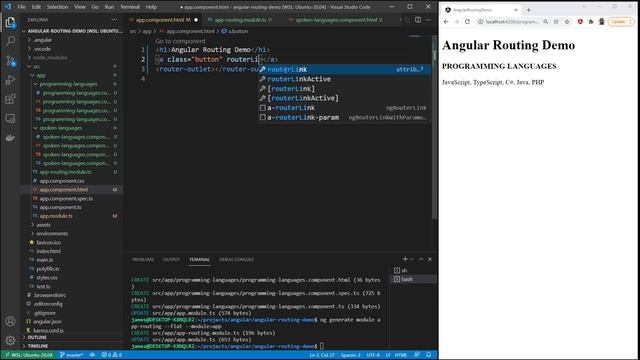Click the browser address bar
This screenshot has height=360, width=640.
point(513,22)
